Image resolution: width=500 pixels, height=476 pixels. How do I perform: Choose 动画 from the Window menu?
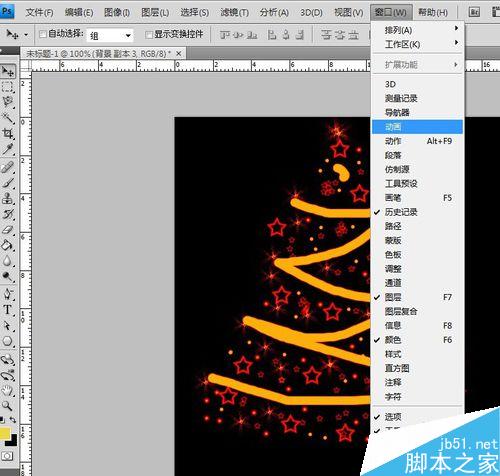(417, 127)
